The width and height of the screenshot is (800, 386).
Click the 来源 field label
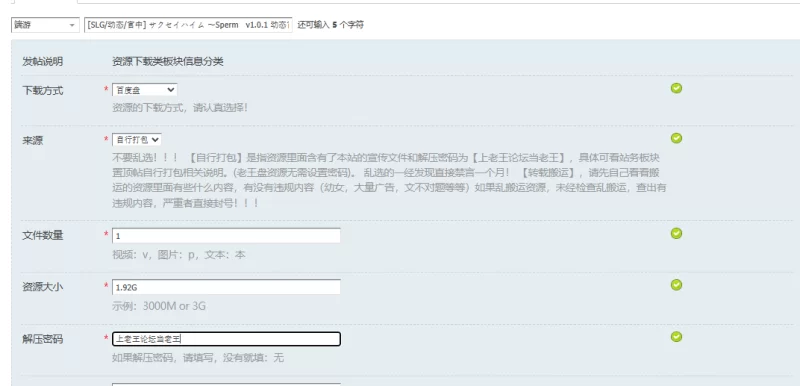tap(32, 140)
